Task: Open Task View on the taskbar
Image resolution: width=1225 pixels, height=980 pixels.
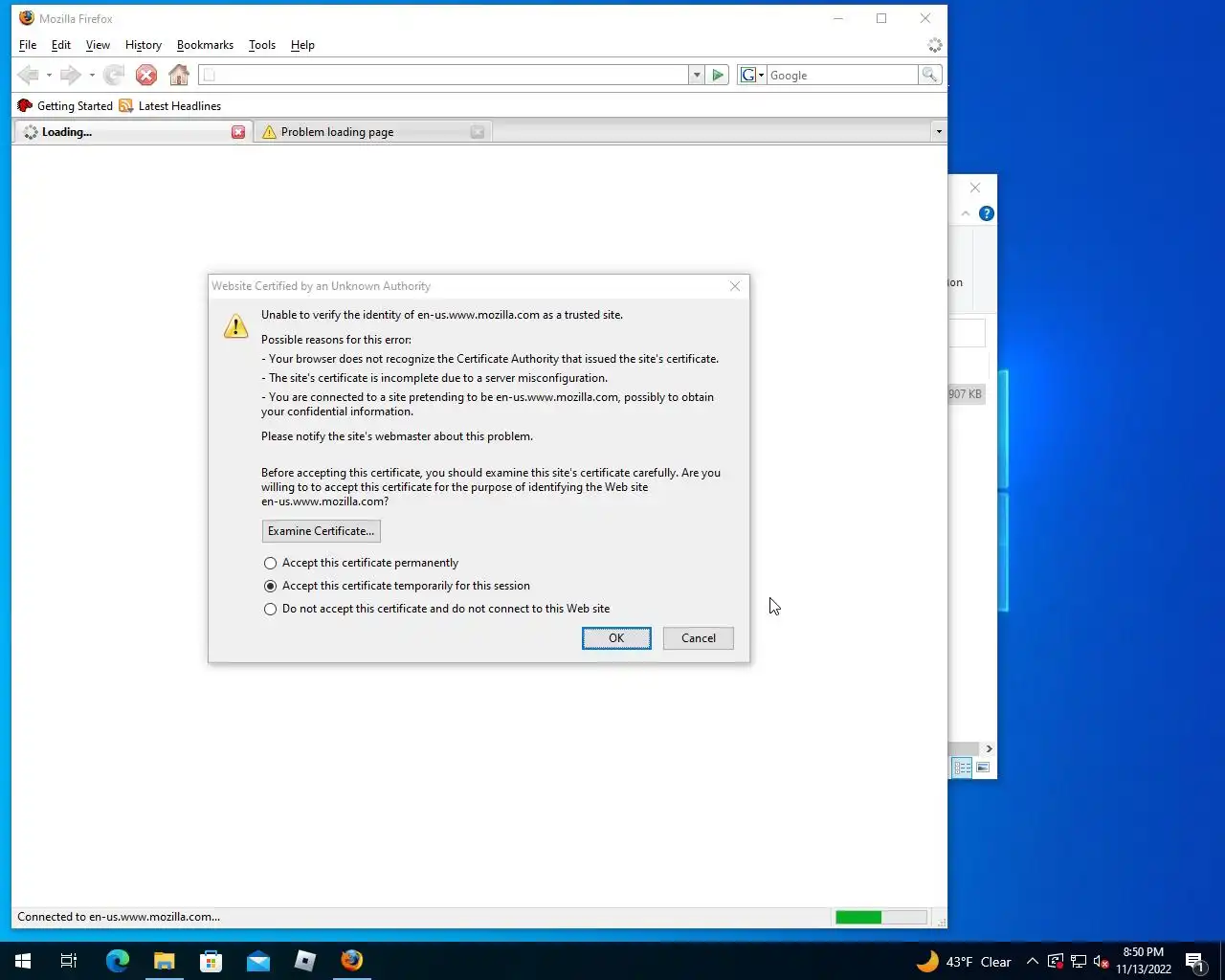Action: [x=69, y=961]
